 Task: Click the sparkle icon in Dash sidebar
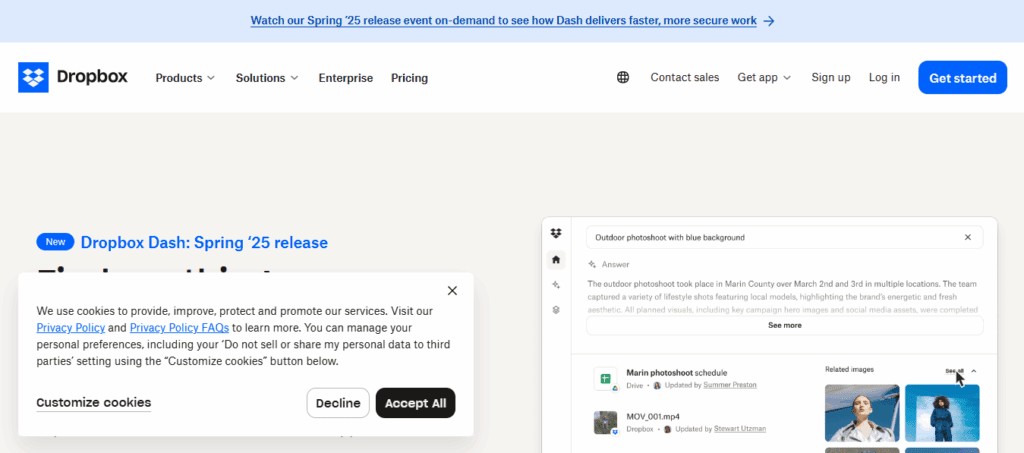tap(556, 285)
